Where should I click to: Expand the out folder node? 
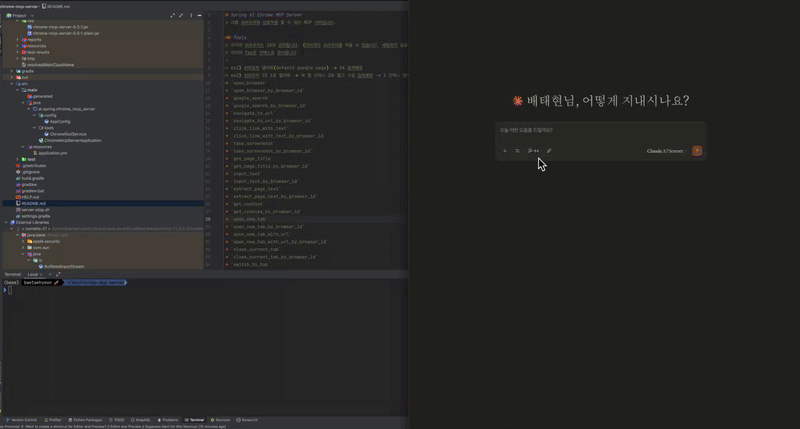coord(12,77)
